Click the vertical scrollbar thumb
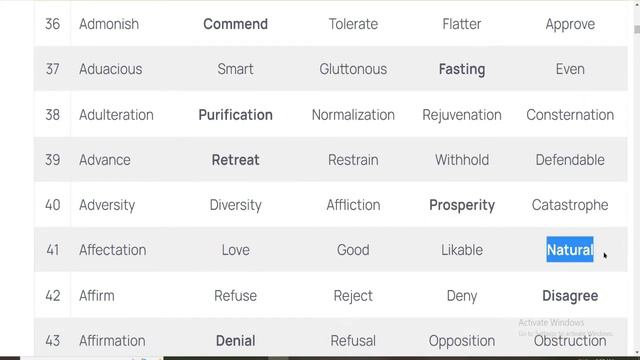The width and height of the screenshot is (640, 360). point(637,29)
